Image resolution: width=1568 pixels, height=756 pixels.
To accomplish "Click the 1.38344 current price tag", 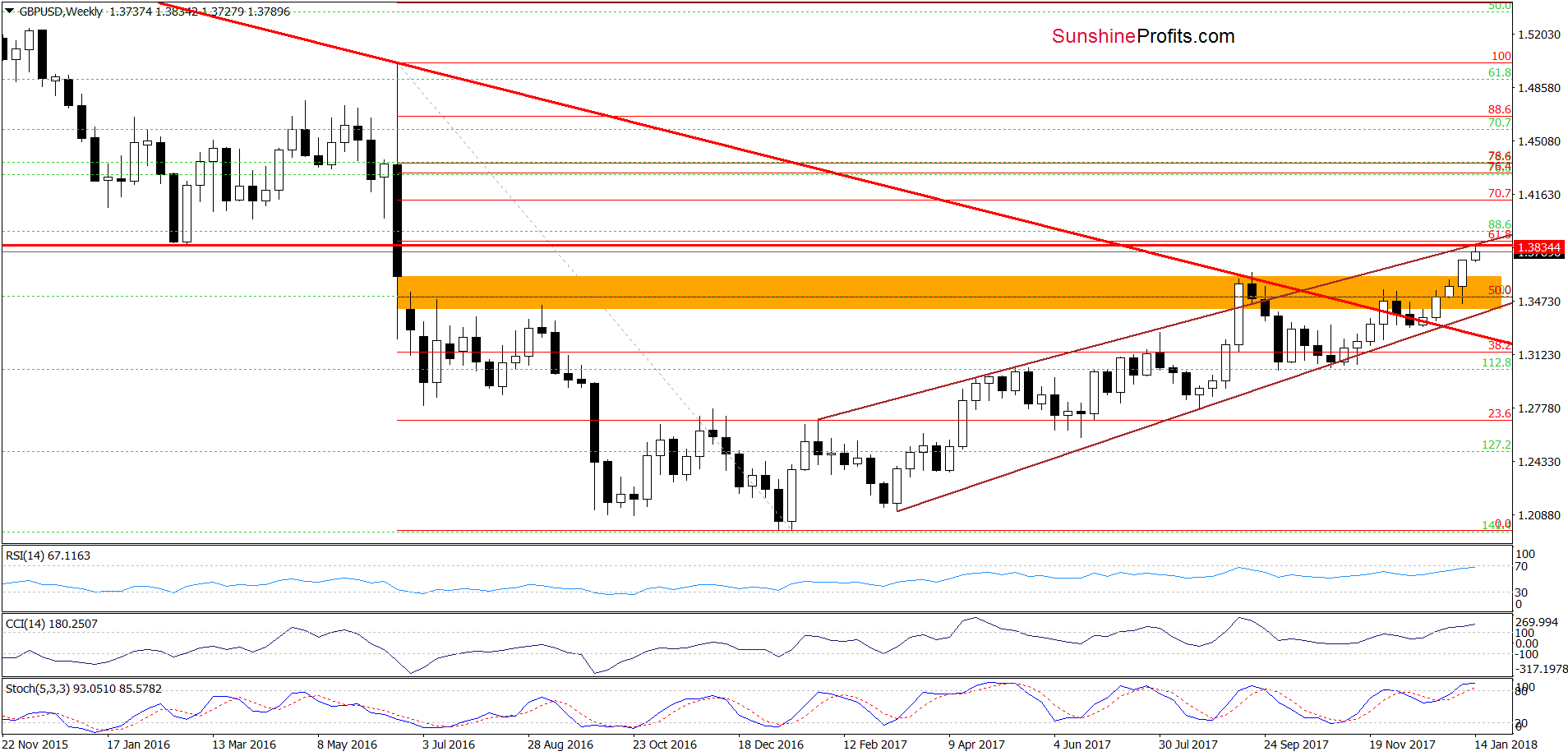I will (x=1538, y=247).
